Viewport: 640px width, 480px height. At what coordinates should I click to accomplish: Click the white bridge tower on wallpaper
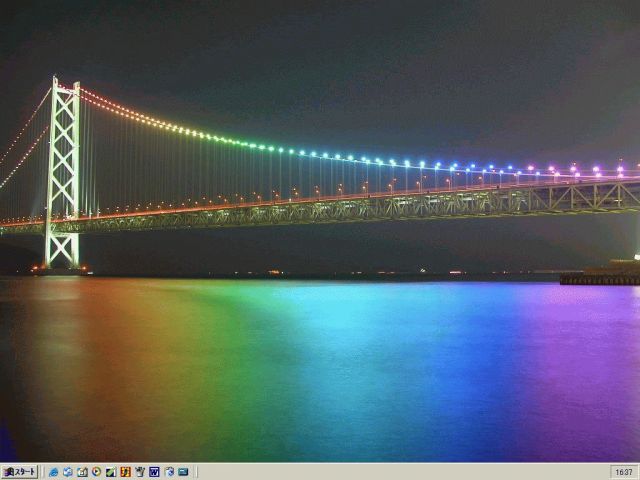click(x=63, y=170)
